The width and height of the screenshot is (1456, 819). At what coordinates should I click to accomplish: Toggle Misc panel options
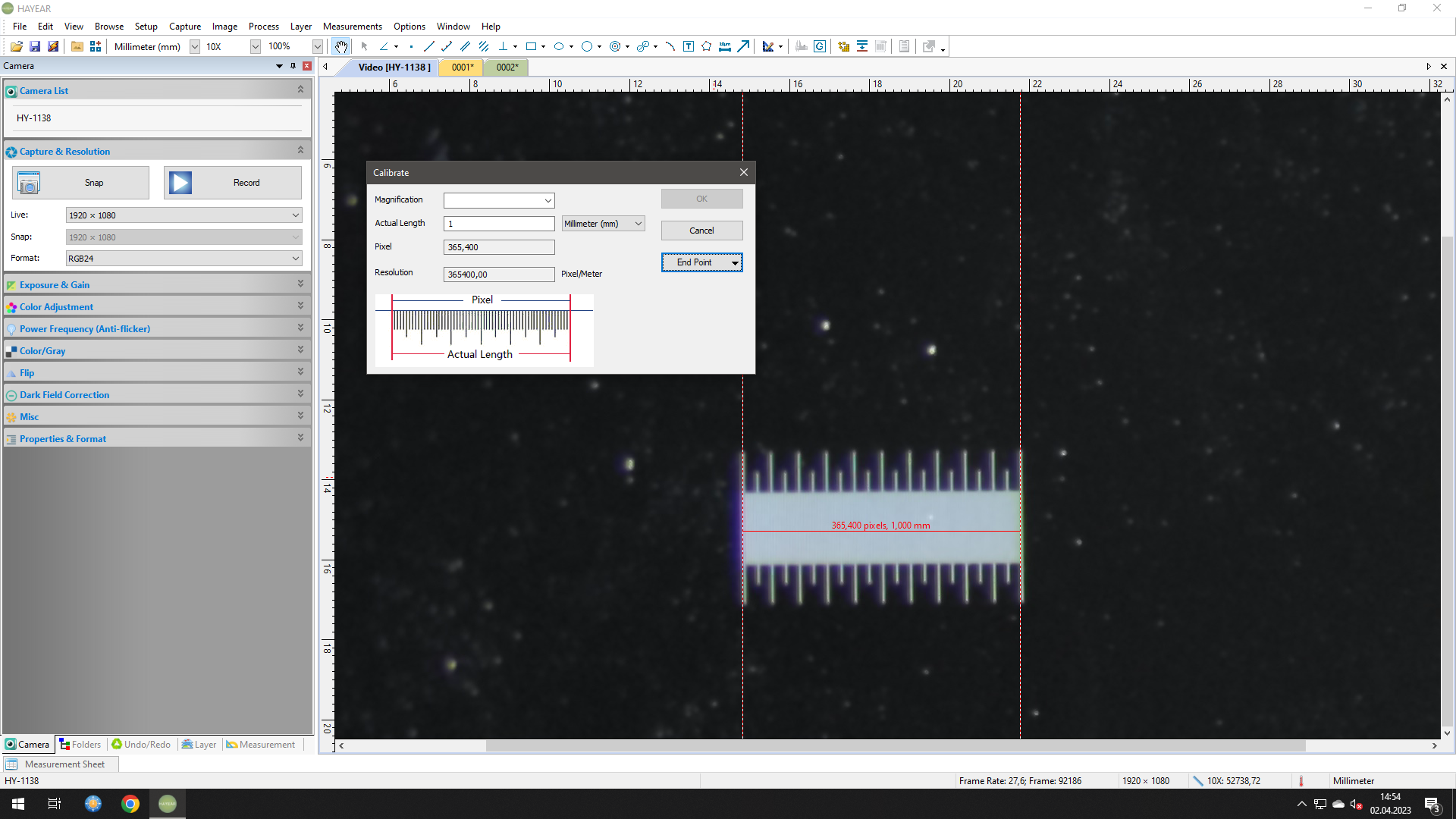coord(299,417)
